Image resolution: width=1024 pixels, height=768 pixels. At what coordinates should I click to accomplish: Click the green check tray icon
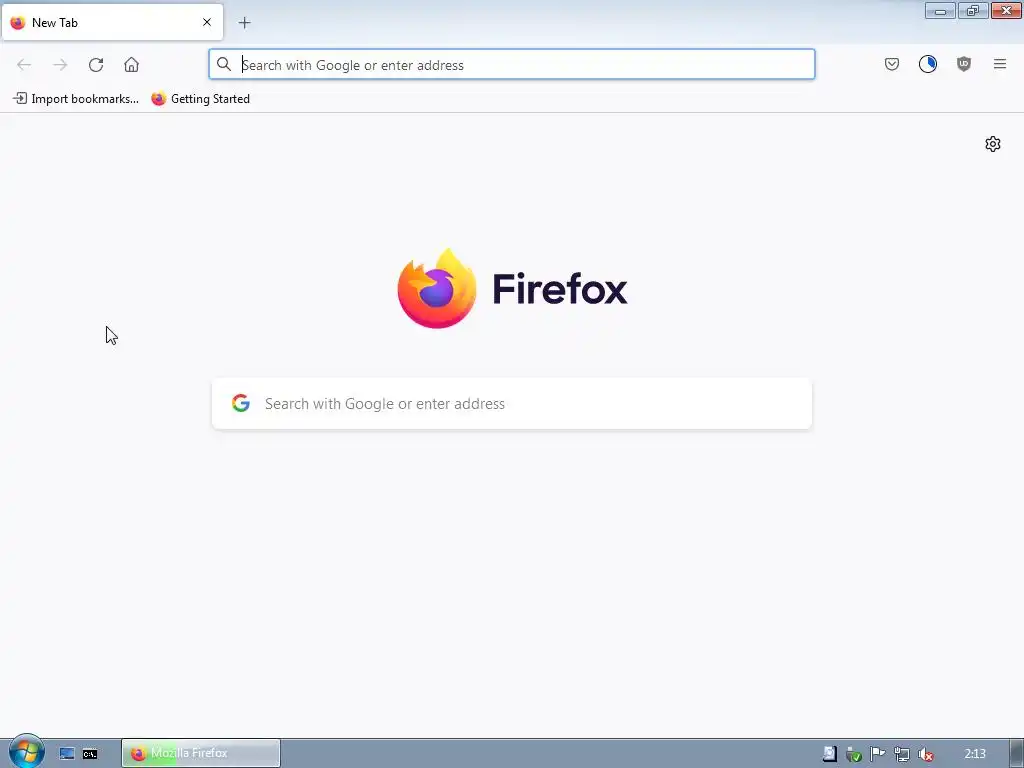click(854, 754)
